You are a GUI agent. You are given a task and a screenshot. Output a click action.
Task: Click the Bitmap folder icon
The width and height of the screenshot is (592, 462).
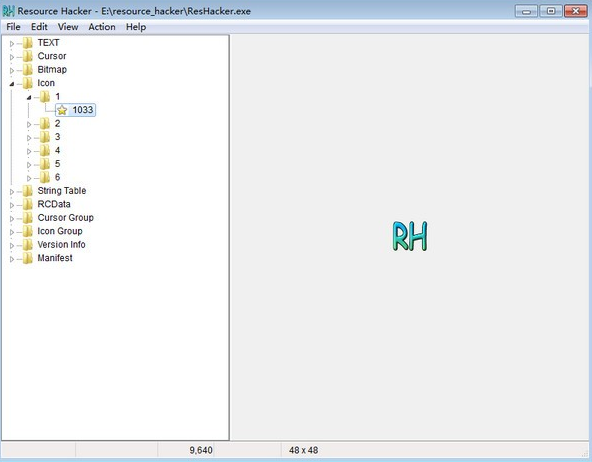(28, 70)
